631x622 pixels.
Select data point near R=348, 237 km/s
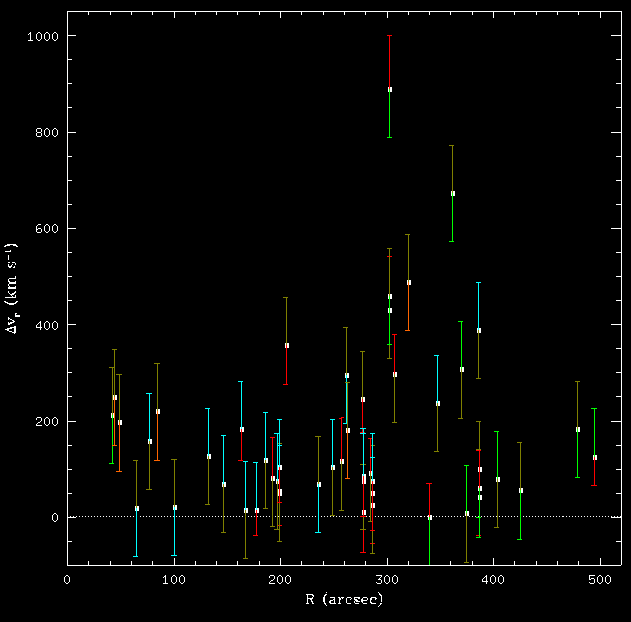(x=438, y=404)
